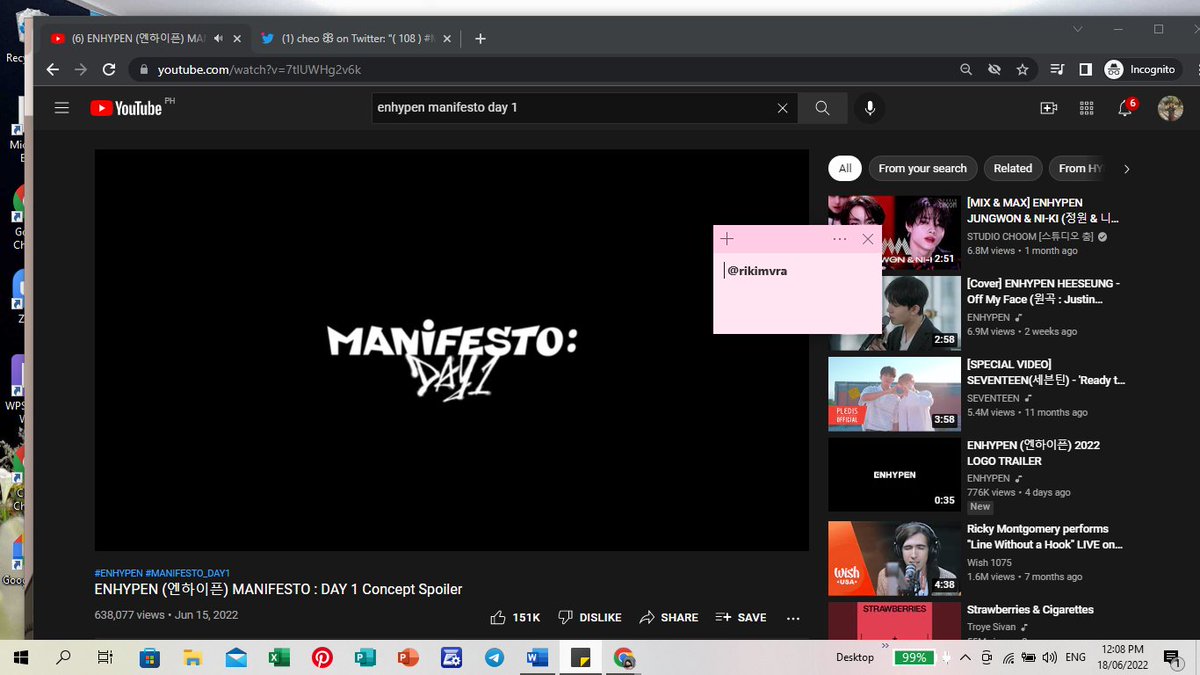
Task: Bookmark this page with the star
Action: coord(1022,70)
